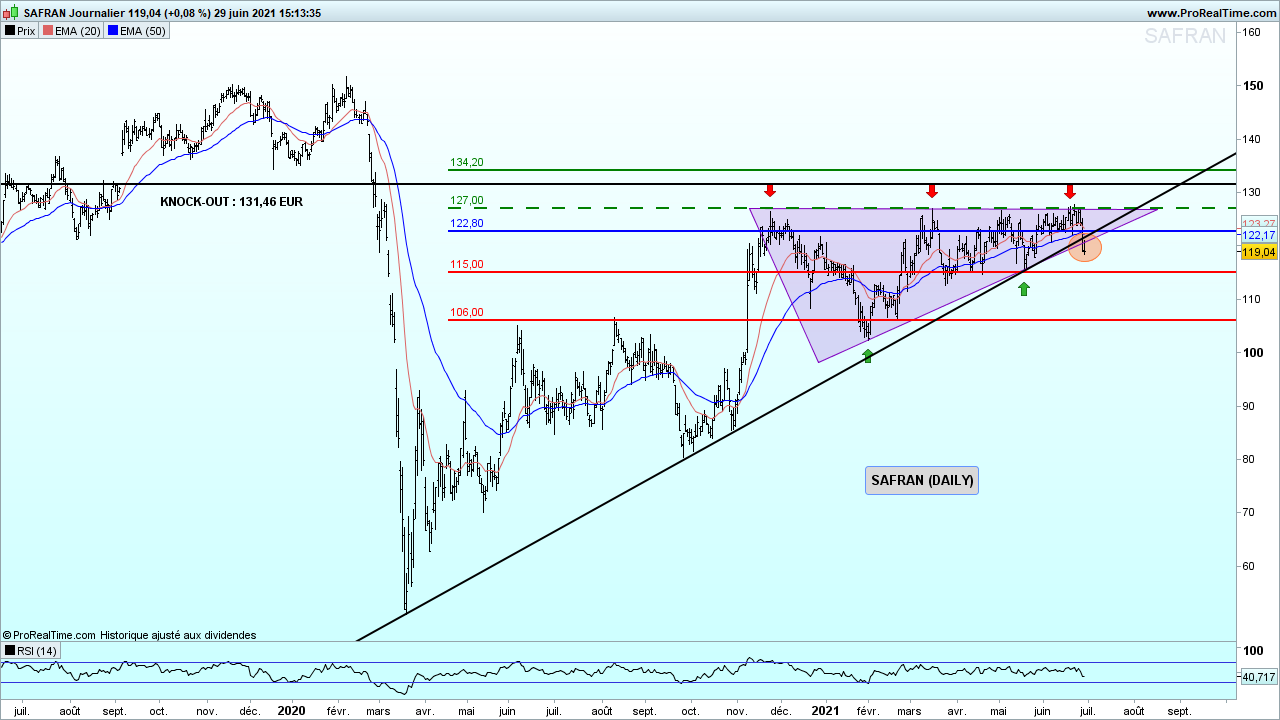Image resolution: width=1280 pixels, height=720 pixels.
Task: Open the www.ProRealTime.com link
Action: point(1210,13)
